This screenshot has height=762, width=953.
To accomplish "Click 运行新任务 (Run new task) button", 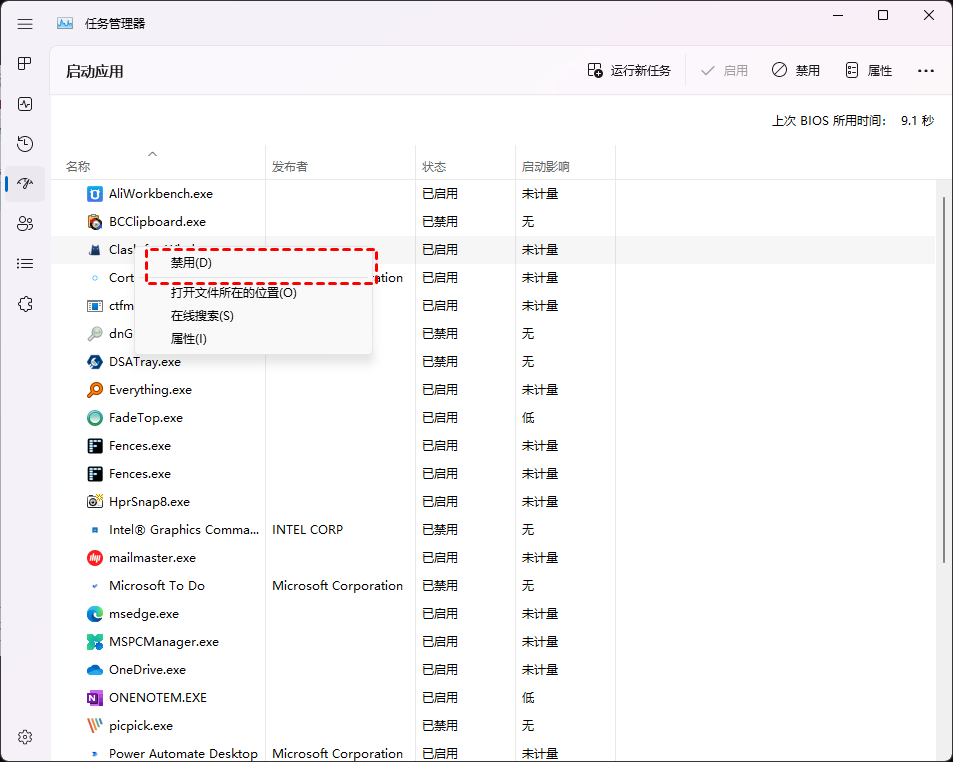I will [629, 71].
